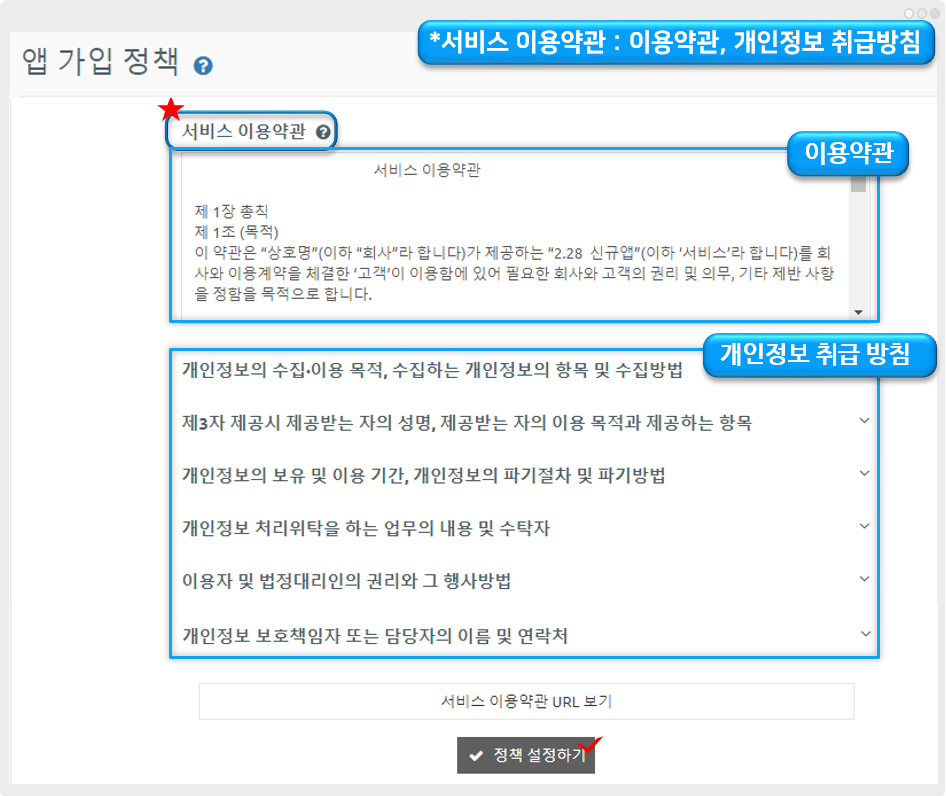
Task: Click scroll-down arrow in the terms text box
Action: tap(858, 312)
